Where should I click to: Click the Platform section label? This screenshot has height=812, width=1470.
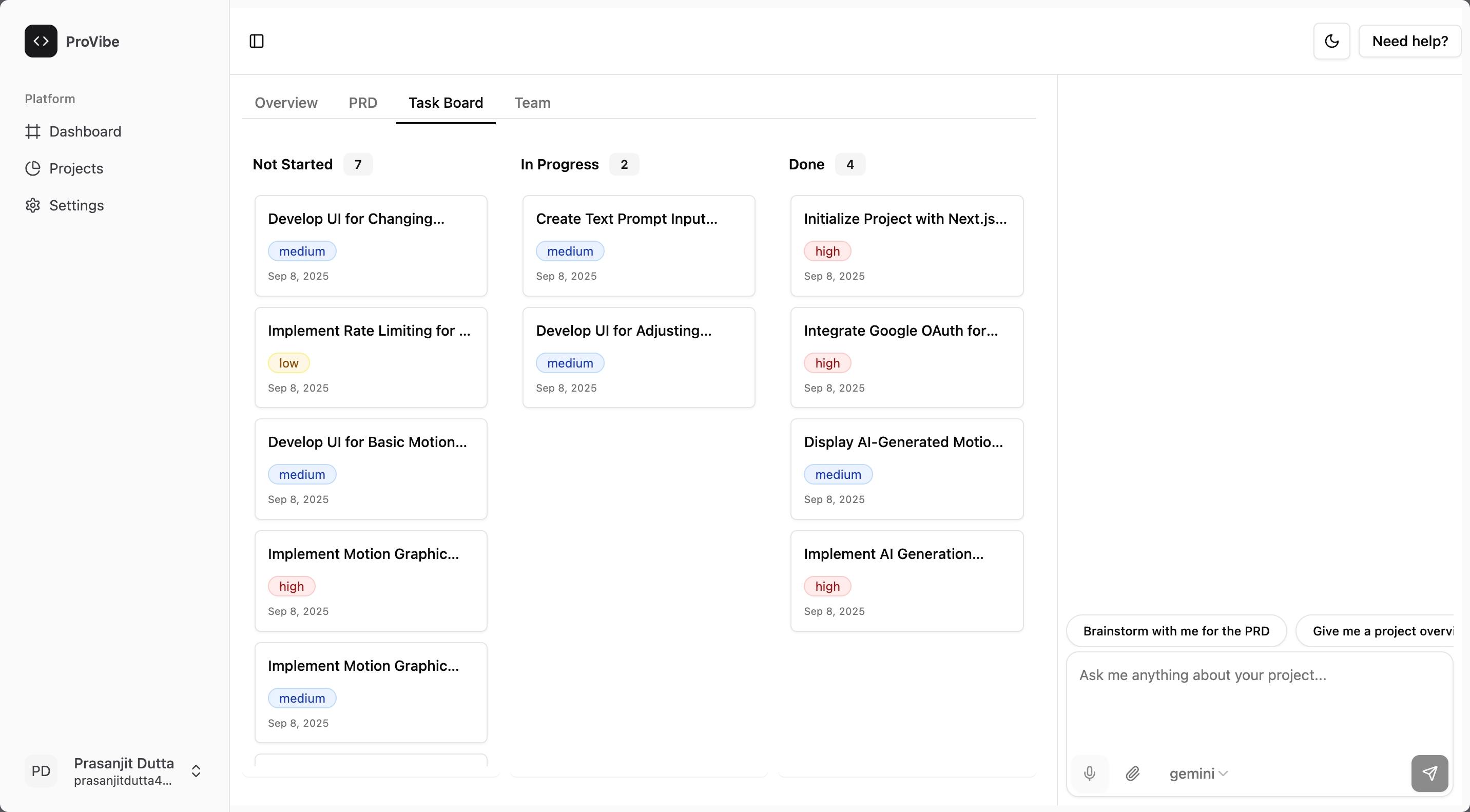(50, 99)
